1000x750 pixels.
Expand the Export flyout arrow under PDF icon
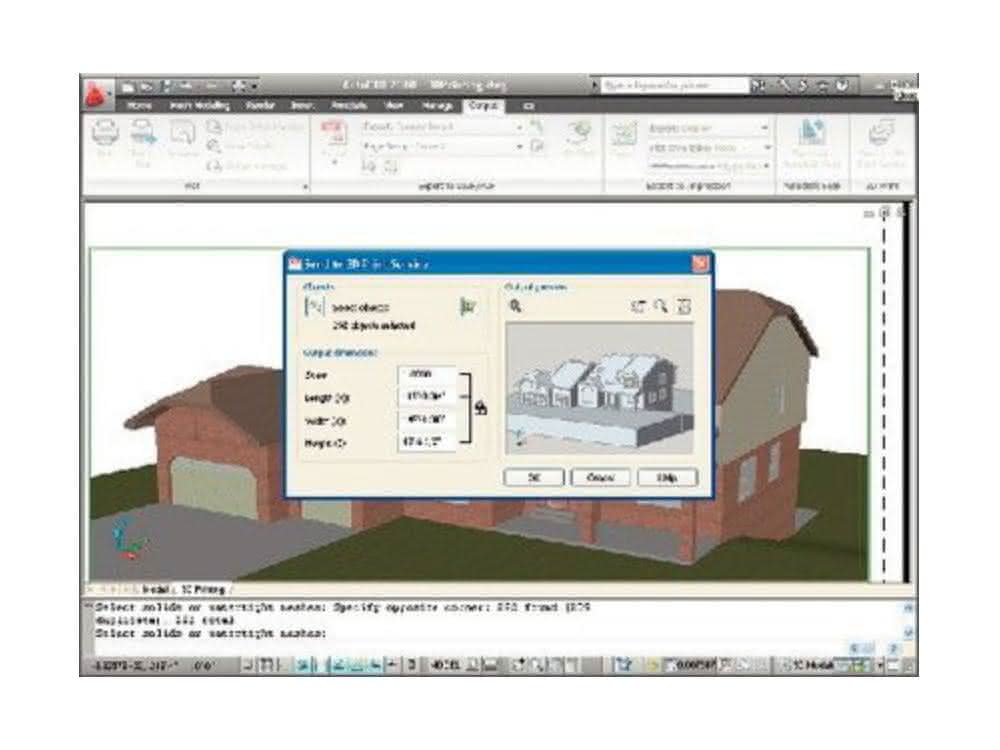(x=334, y=163)
